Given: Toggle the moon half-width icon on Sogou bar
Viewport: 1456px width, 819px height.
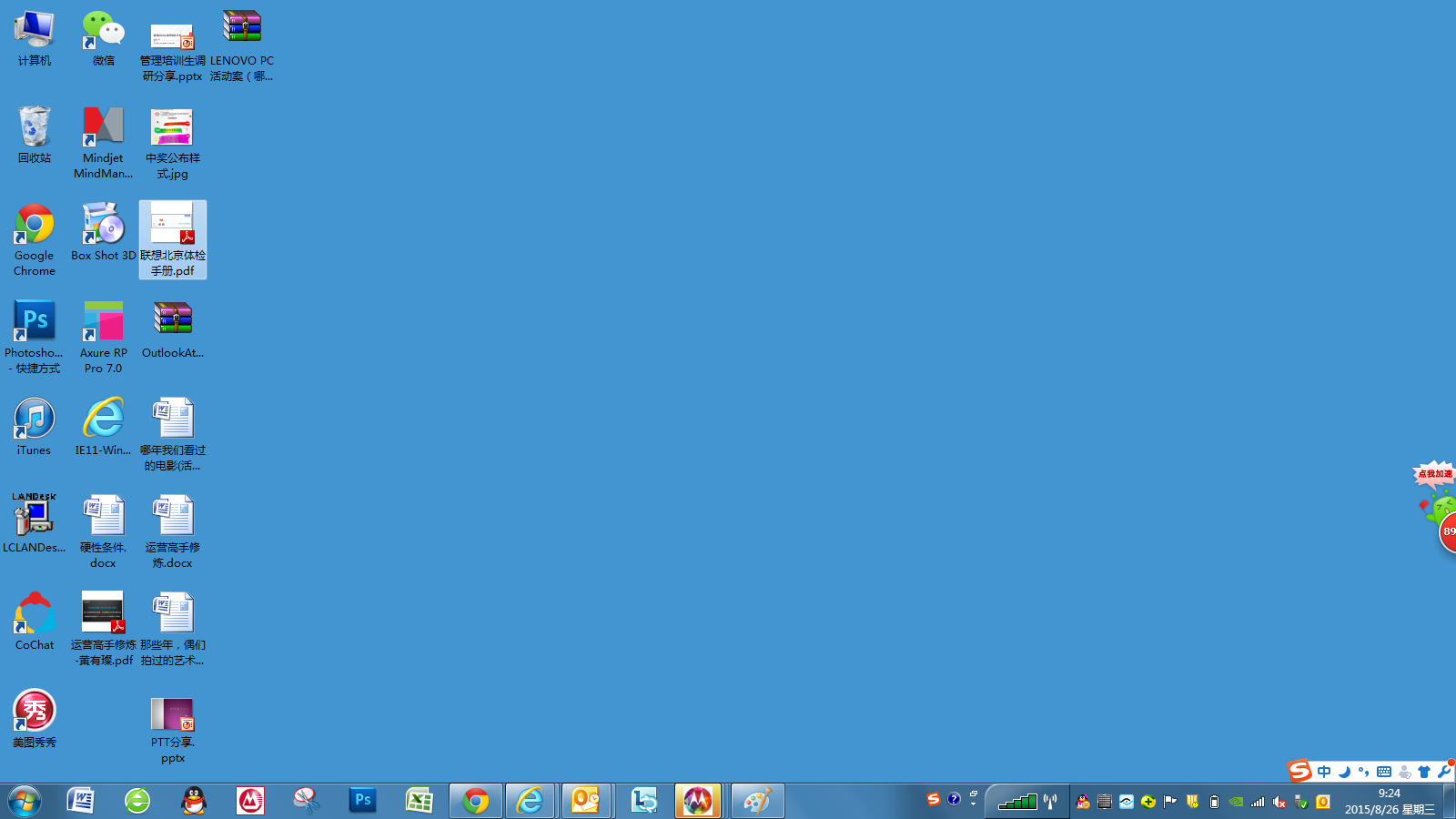Looking at the screenshot, I should point(1344,772).
